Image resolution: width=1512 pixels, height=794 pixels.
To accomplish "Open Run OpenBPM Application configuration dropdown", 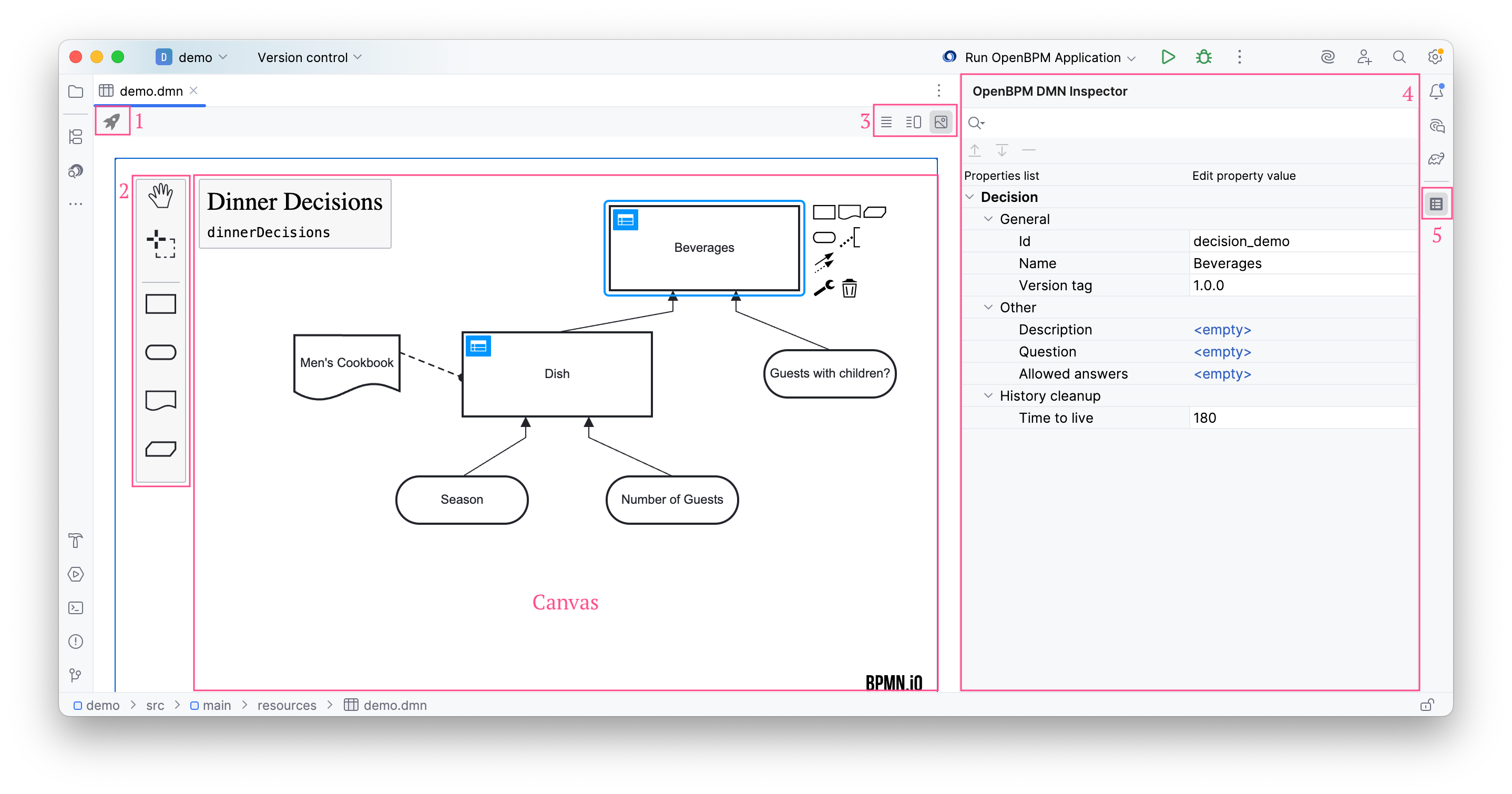I will (1039, 57).
